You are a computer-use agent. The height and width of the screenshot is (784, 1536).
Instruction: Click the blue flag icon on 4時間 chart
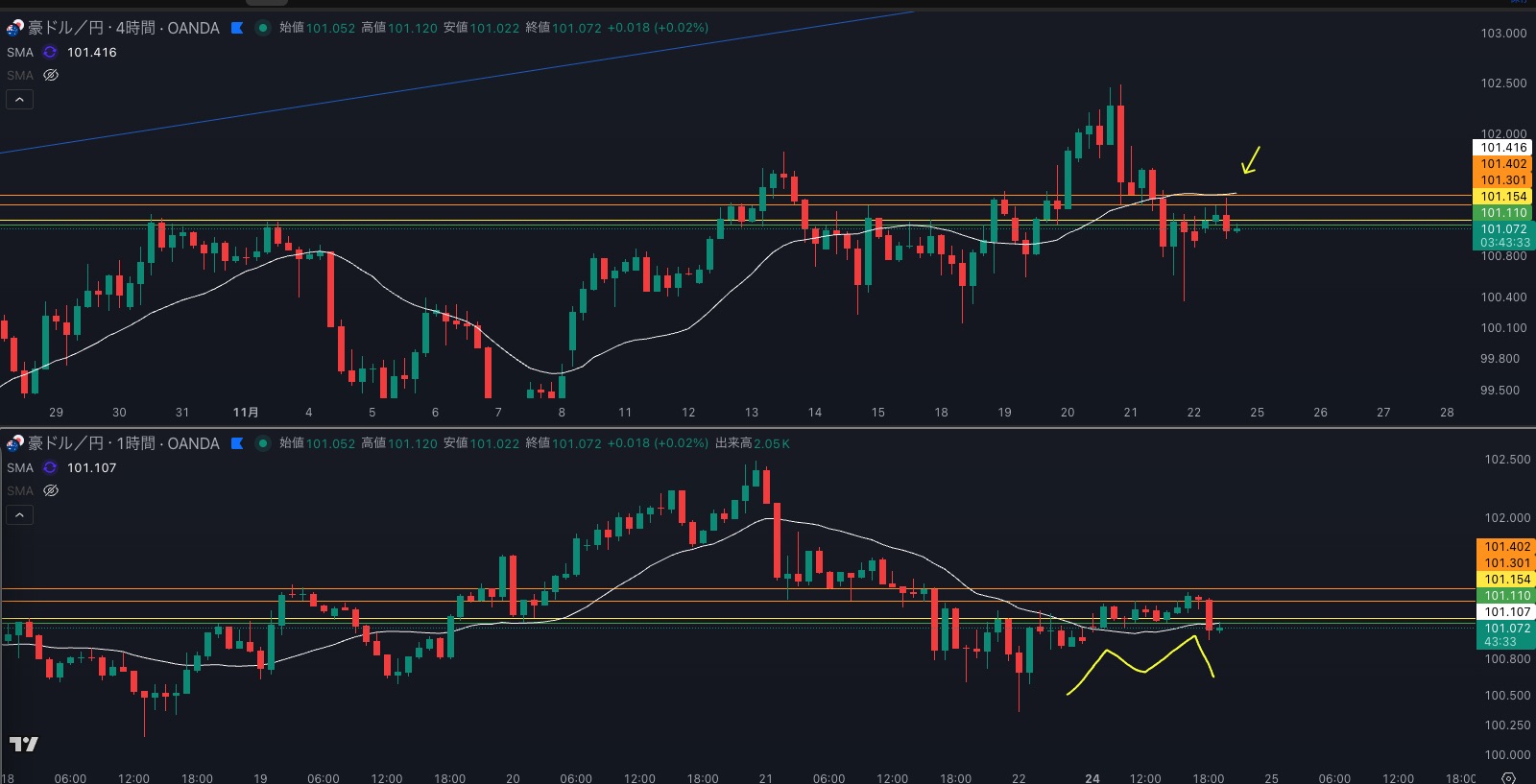[237, 28]
